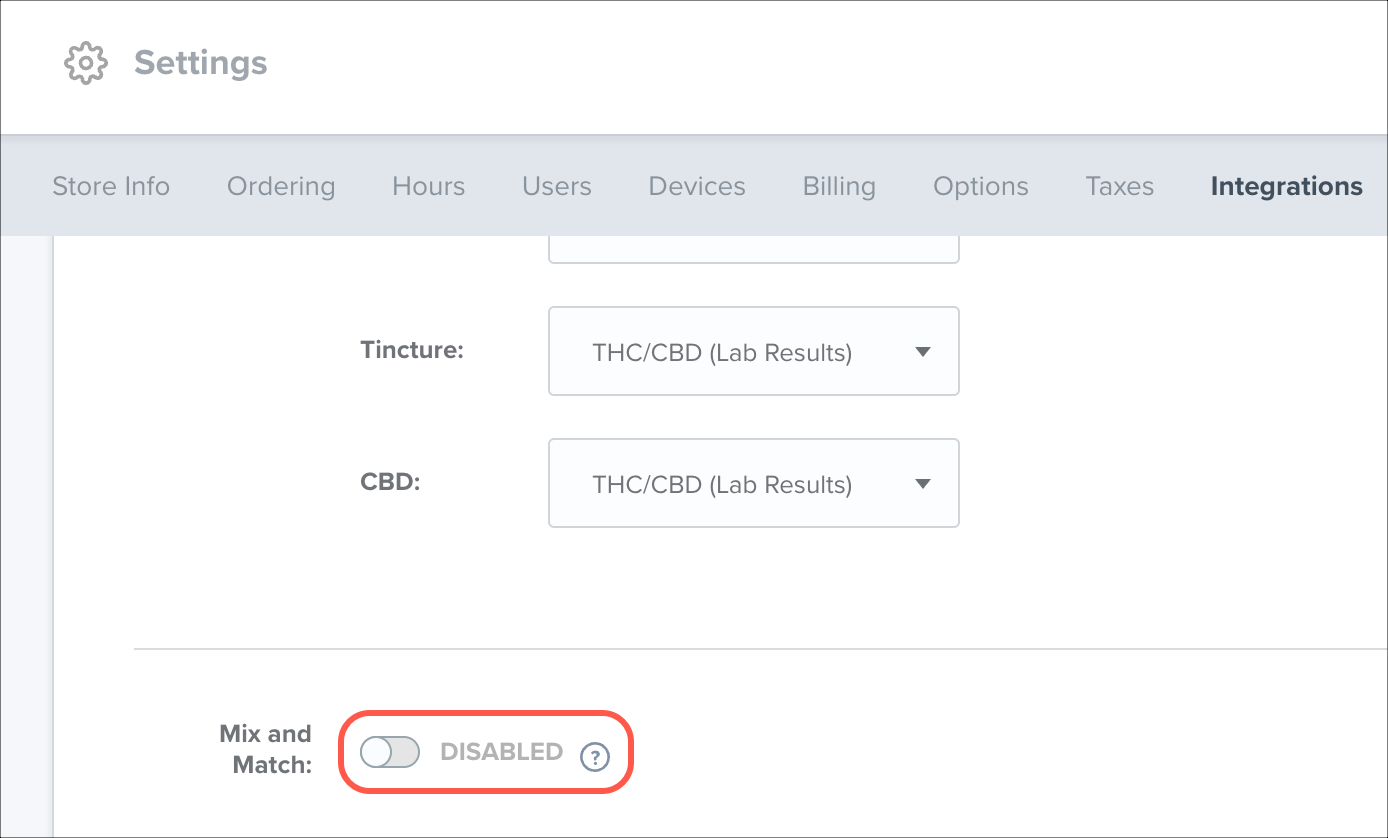The width and height of the screenshot is (1388, 838).
Task: Click the Settings gear icon
Action: [x=86, y=62]
